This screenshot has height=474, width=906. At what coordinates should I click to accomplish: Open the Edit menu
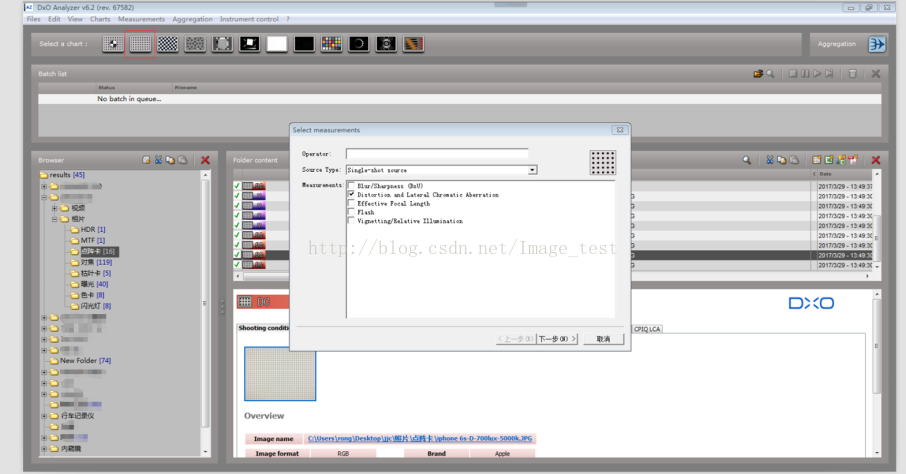tap(54, 19)
